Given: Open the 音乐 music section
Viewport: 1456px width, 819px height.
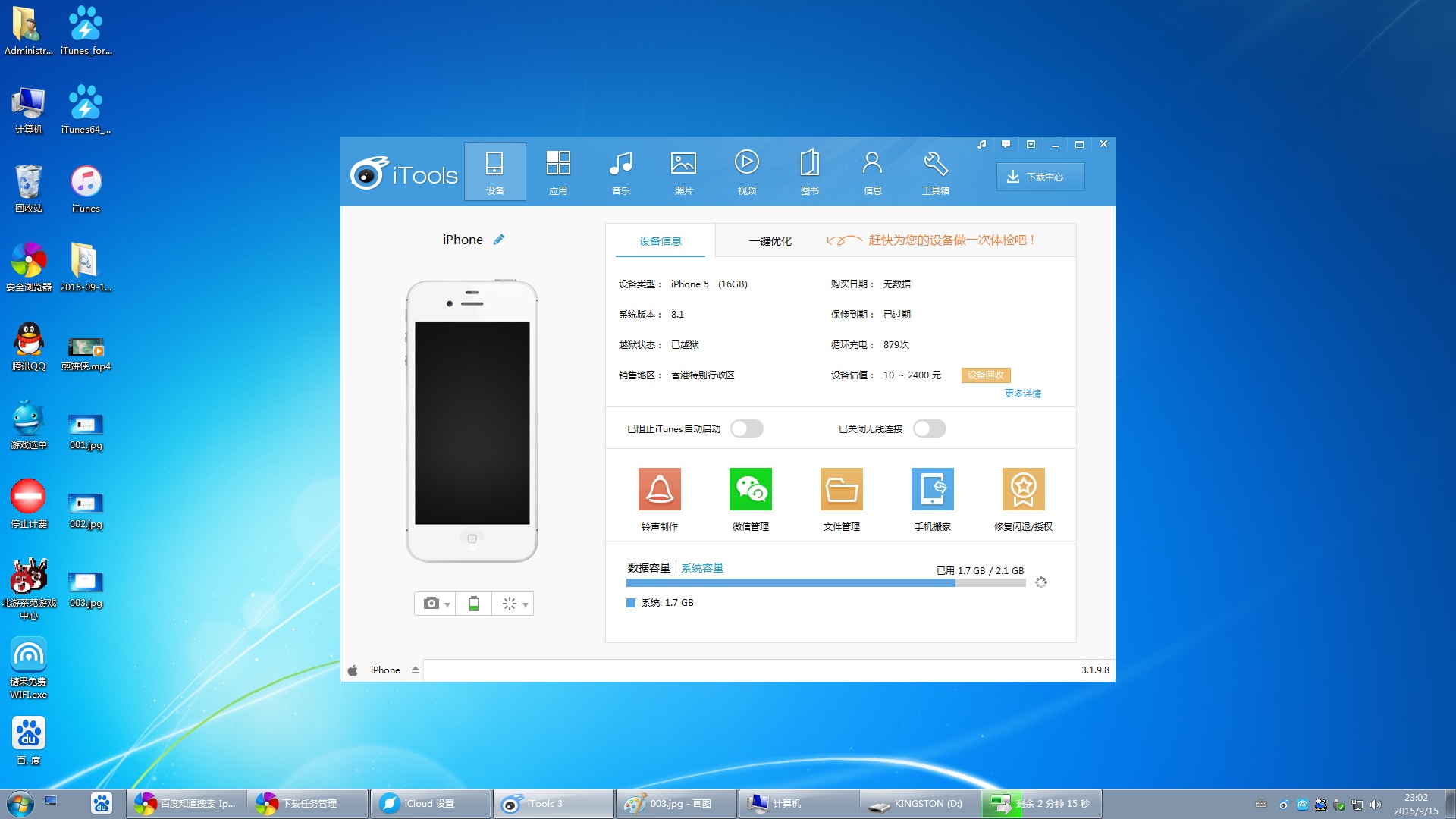Looking at the screenshot, I should point(620,171).
